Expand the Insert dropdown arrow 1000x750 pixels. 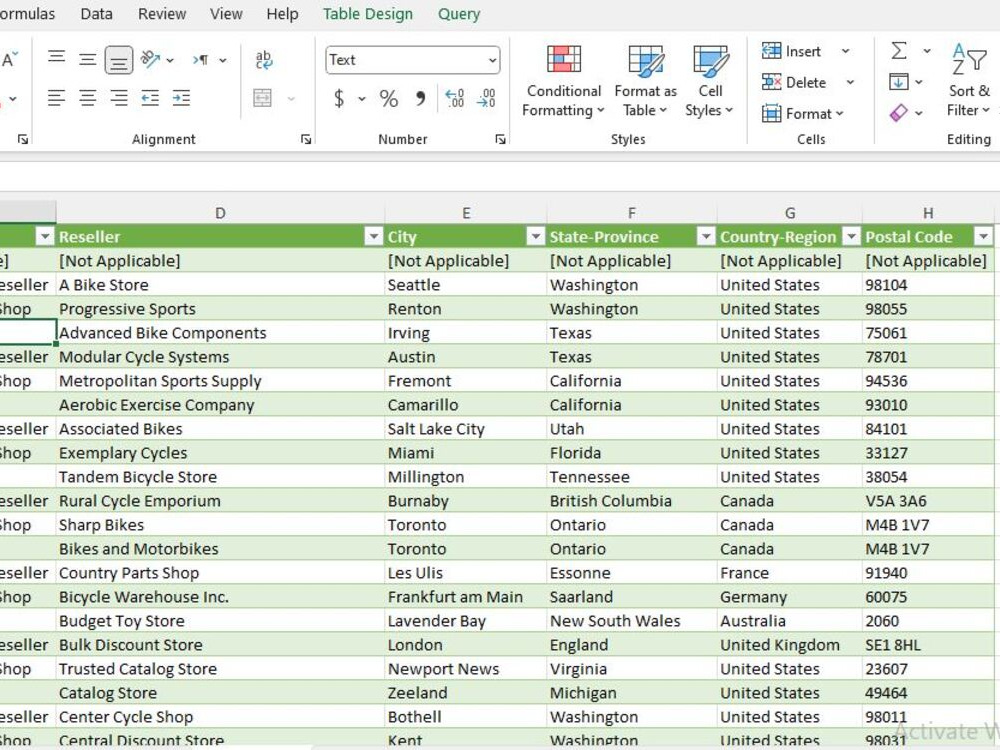845,51
